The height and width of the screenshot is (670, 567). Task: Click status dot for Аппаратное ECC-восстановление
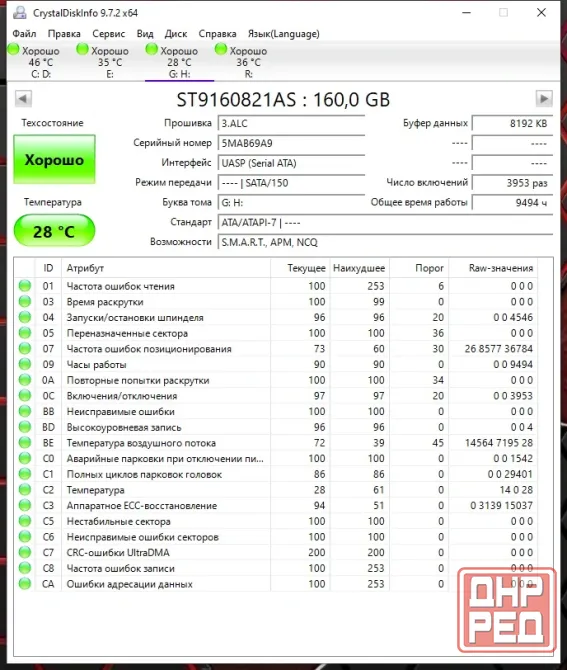point(25,505)
